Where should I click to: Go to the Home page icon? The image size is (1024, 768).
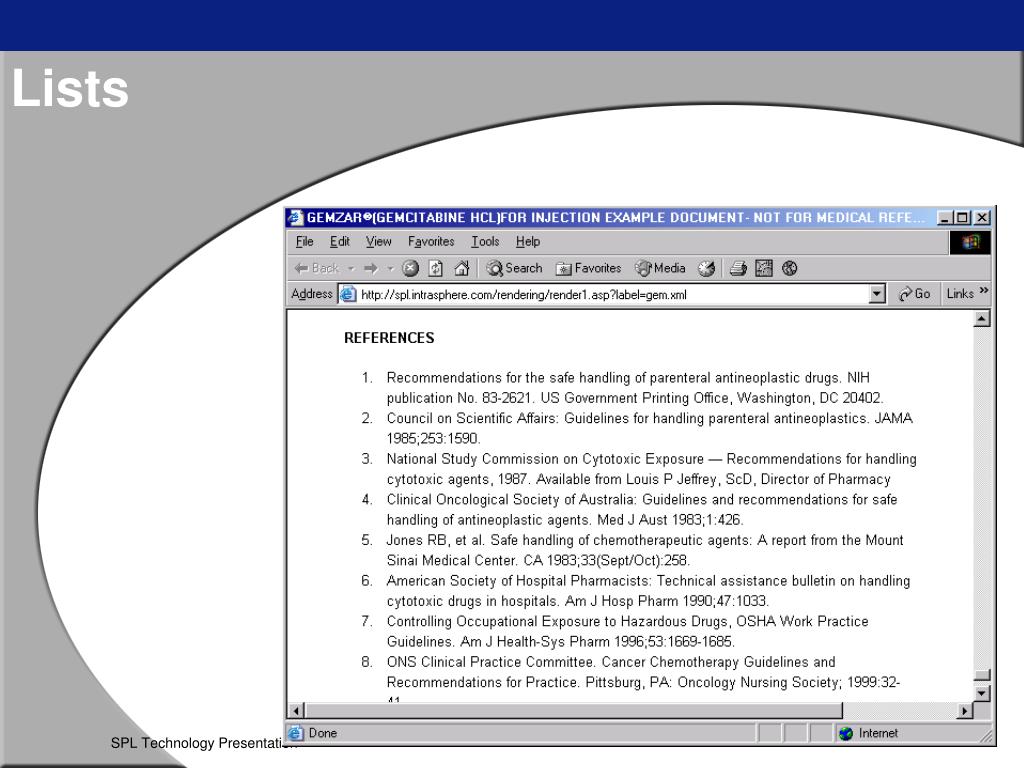pyautogui.click(x=462, y=268)
